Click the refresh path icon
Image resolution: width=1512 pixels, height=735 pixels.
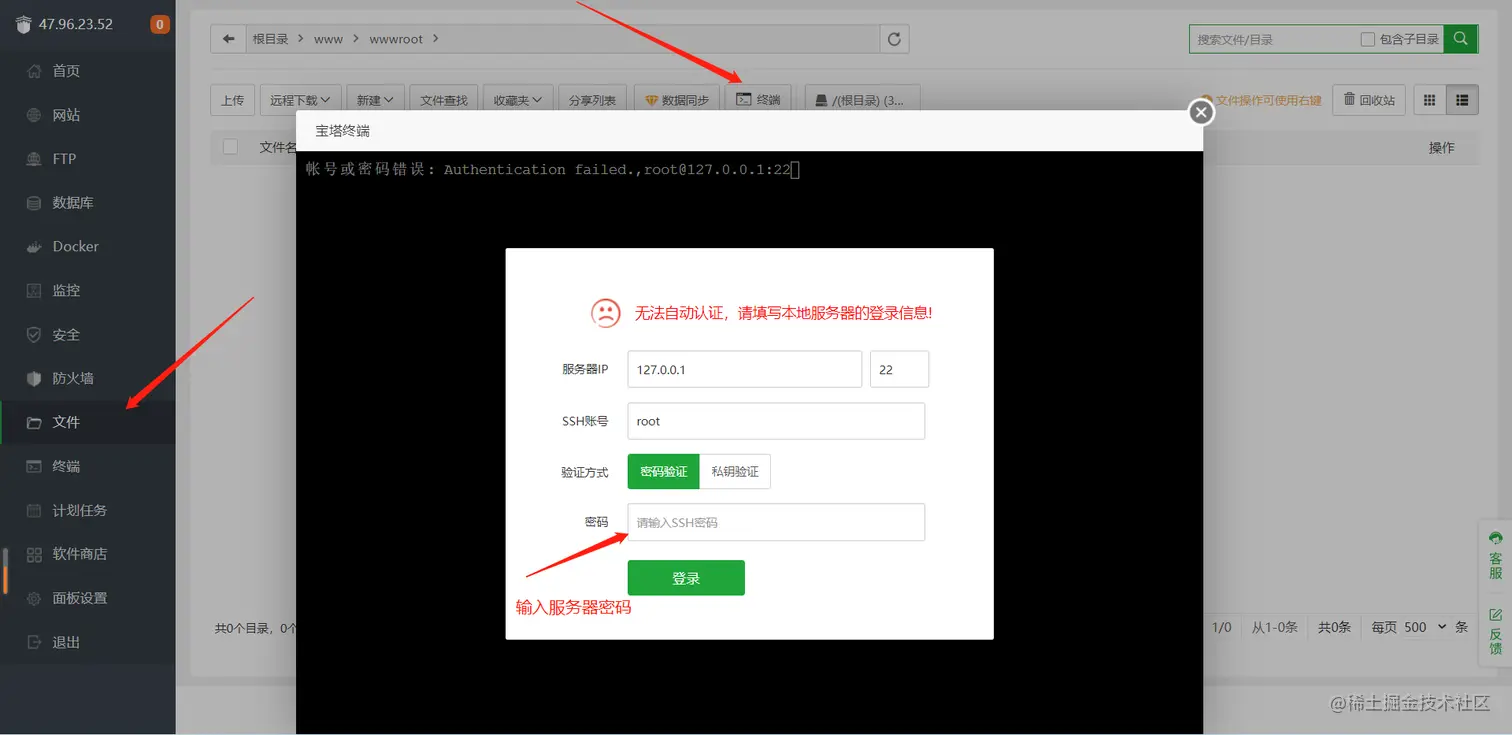pos(894,39)
